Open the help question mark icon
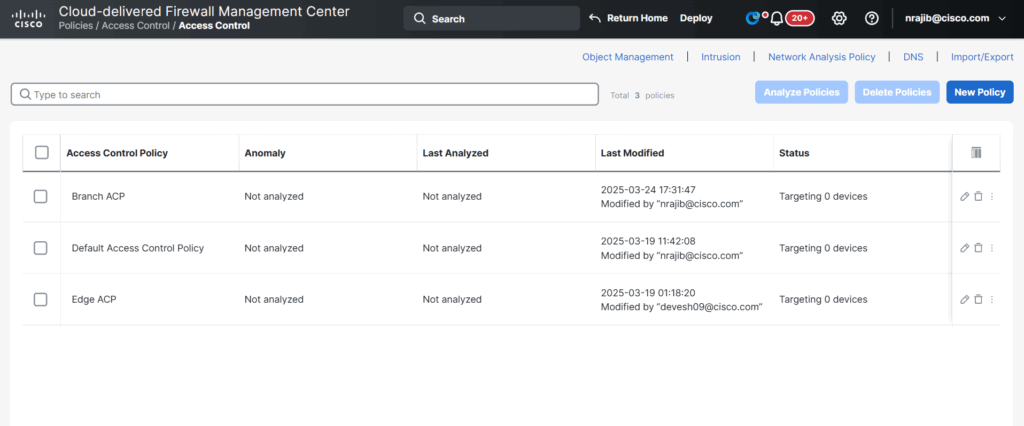Screen dimensions: 1024x426 871,18
